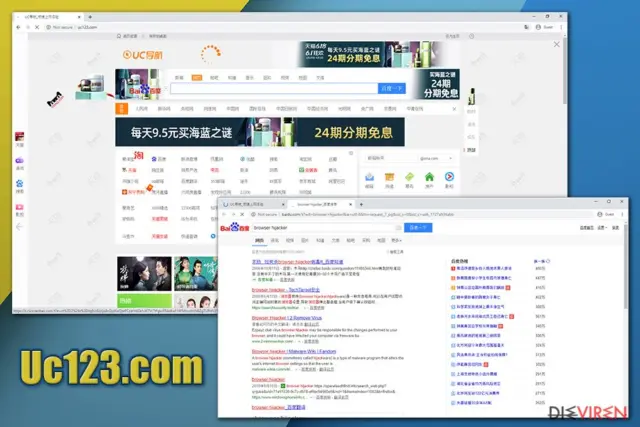
Task: Switch to the UC tab in front window
Action: [x=253, y=204]
